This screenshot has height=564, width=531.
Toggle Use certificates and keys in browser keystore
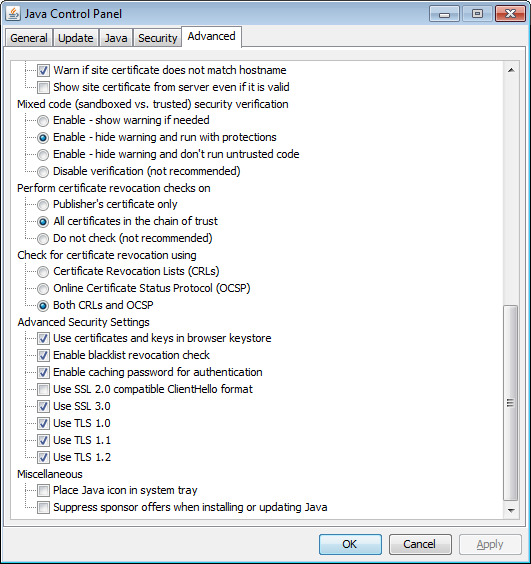pos(43,338)
